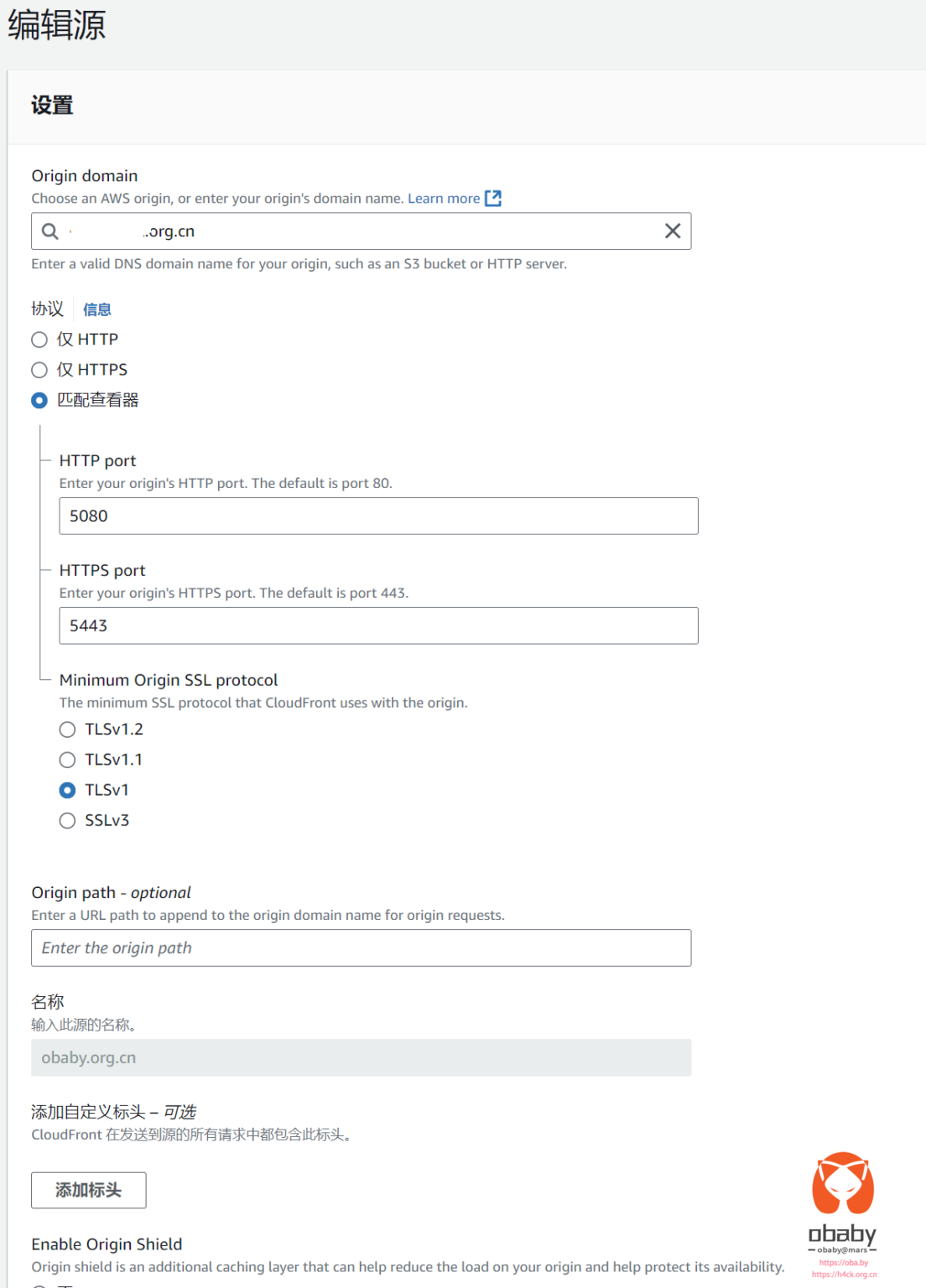
Task: Click the search magnifier icon in Origin domain field
Action: pyautogui.click(x=50, y=231)
